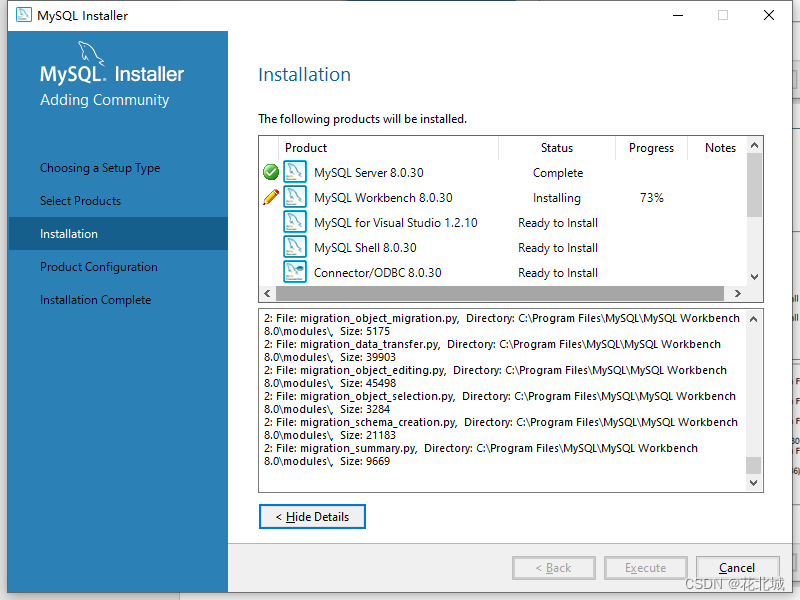Click the Complete status of MySQL Server

558,173
